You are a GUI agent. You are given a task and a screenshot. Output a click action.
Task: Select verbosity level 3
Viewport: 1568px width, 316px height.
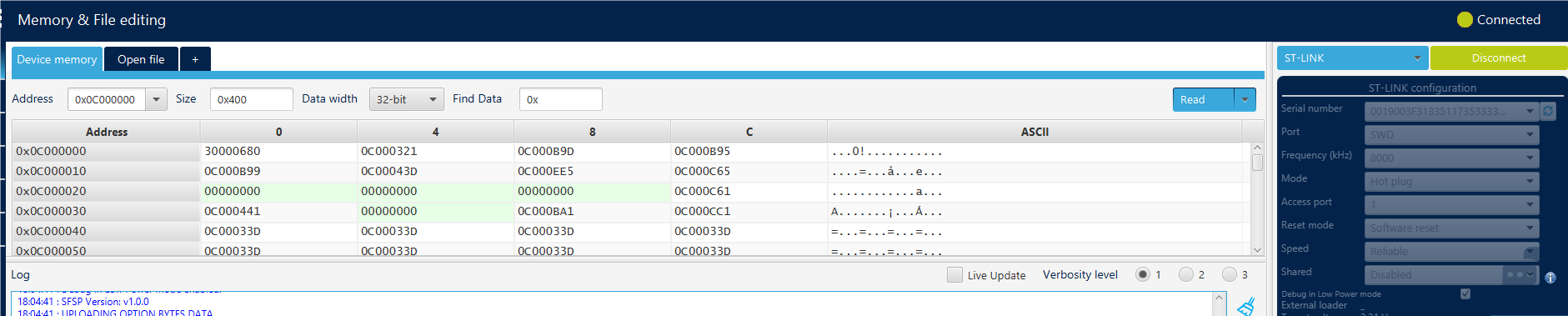(1230, 274)
